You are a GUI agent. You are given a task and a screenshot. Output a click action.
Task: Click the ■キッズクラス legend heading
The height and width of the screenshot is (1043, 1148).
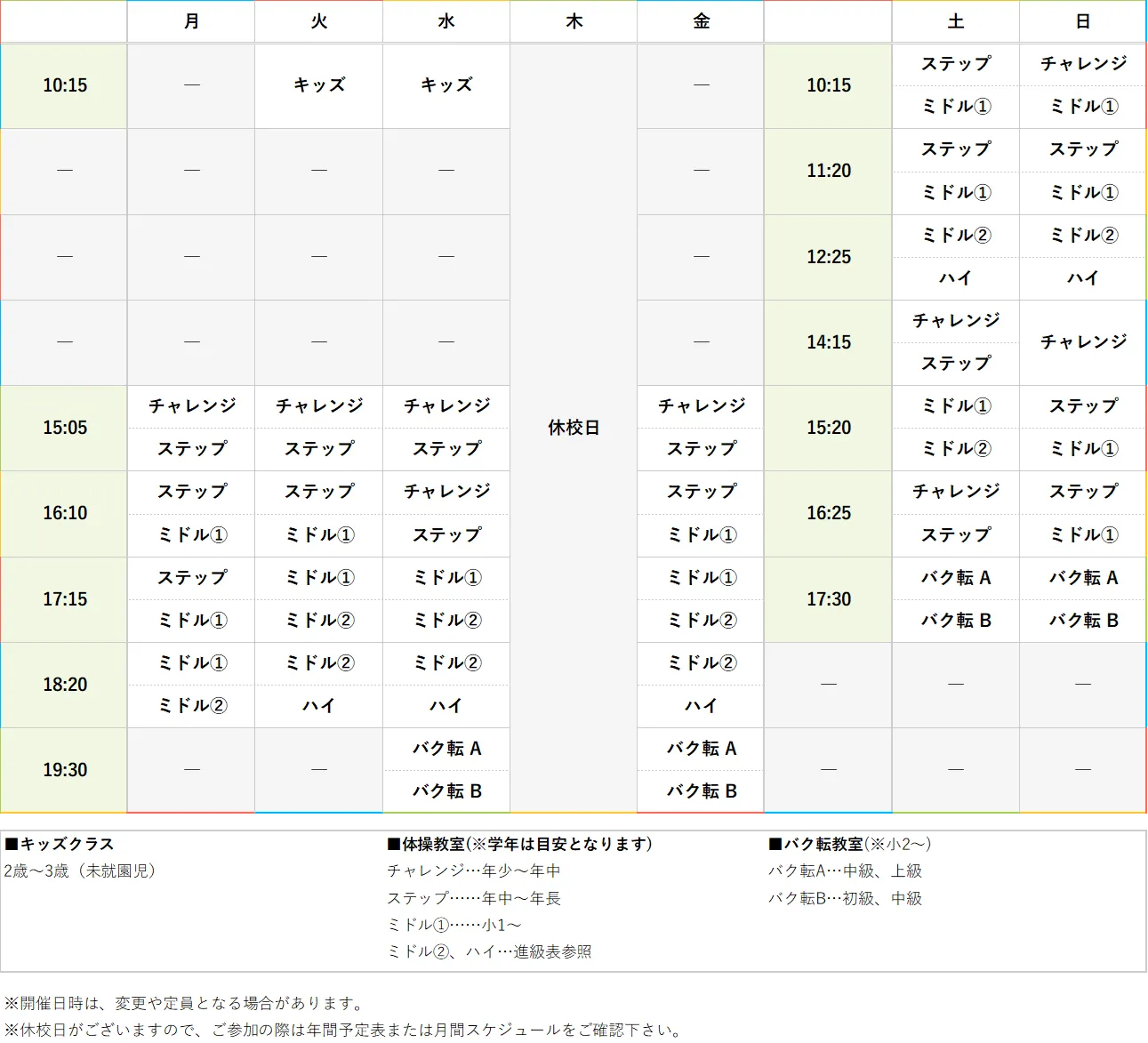(60, 844)
